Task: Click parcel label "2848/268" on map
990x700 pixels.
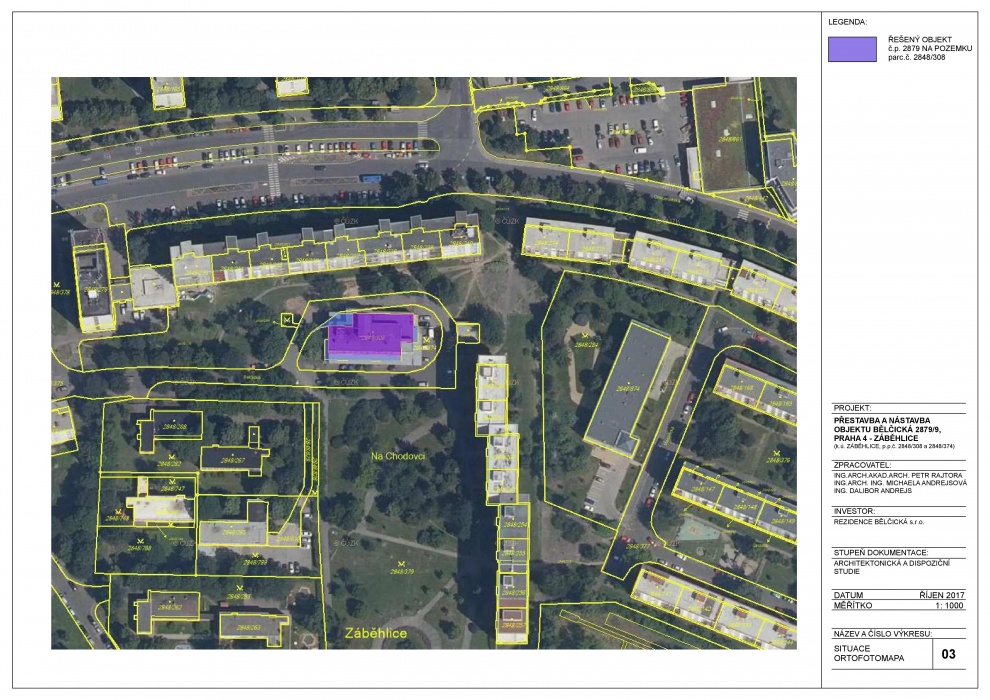Action: pos(174,427)
